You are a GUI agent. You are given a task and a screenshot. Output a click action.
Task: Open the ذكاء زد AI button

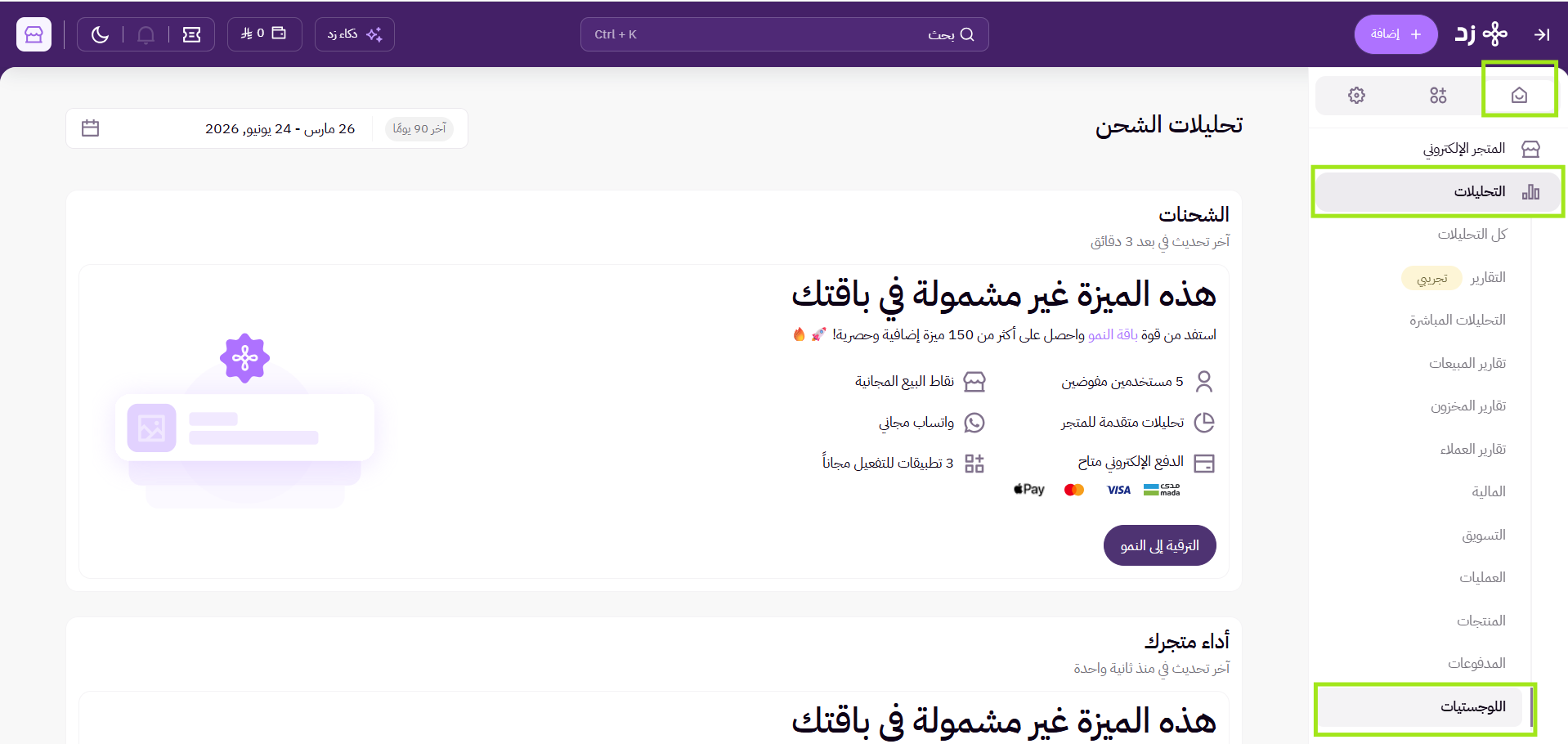355,34
